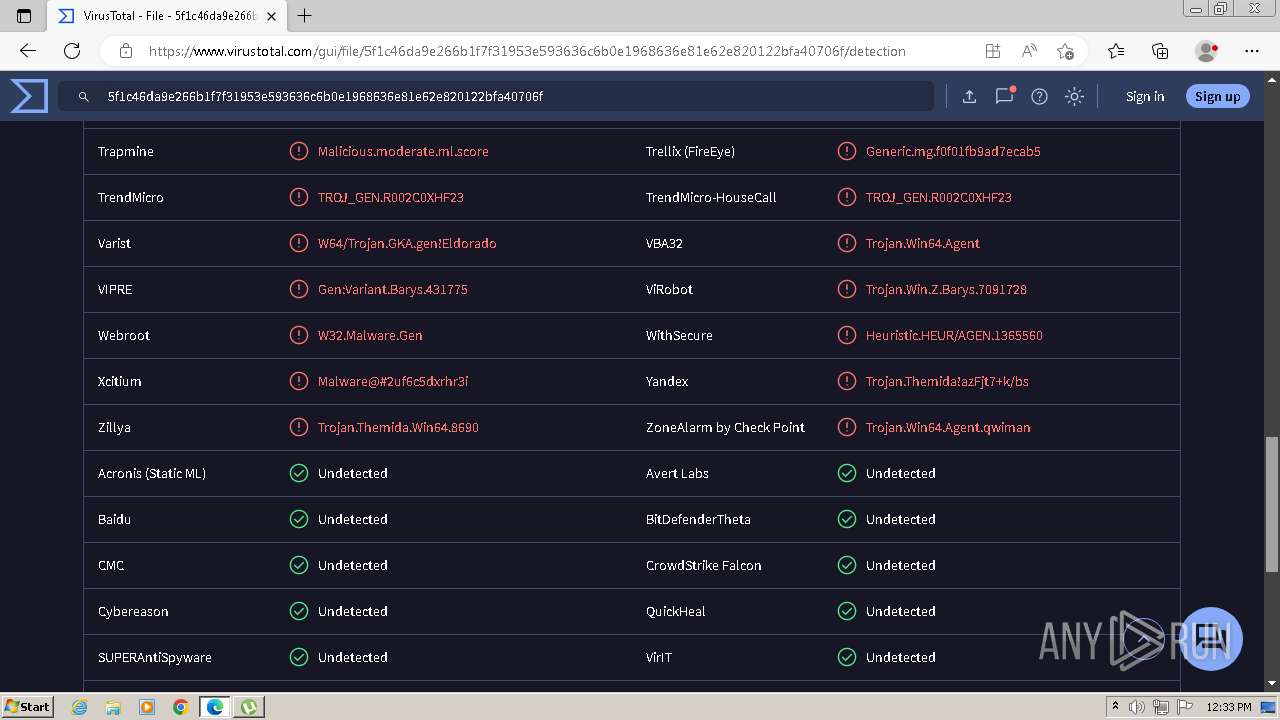Click the taskbar clock 12:33 PM
The width and height of the screenshot is (1280, 720).
point(1229,707)
